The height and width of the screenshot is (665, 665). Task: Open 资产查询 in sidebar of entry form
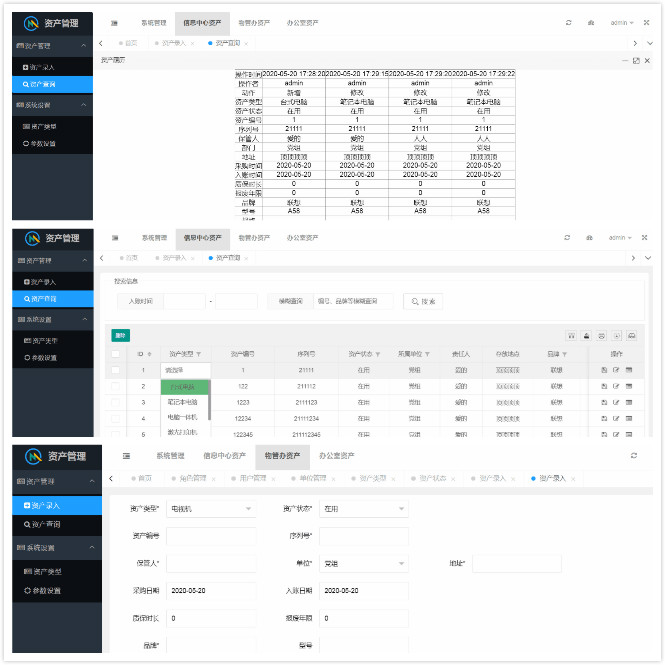57,524
